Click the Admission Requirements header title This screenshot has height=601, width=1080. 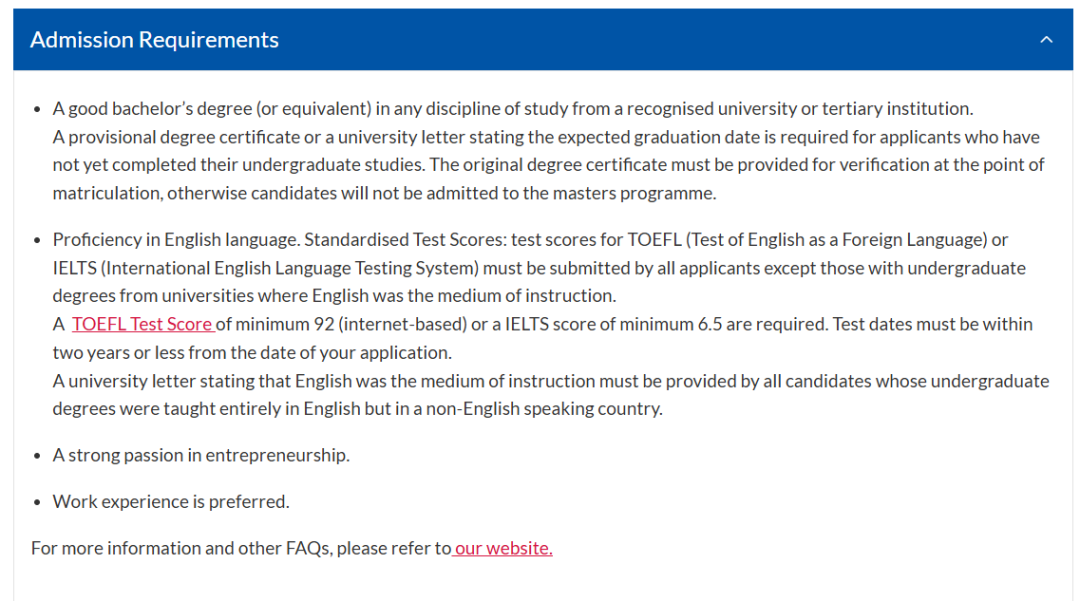click(154, 40)
